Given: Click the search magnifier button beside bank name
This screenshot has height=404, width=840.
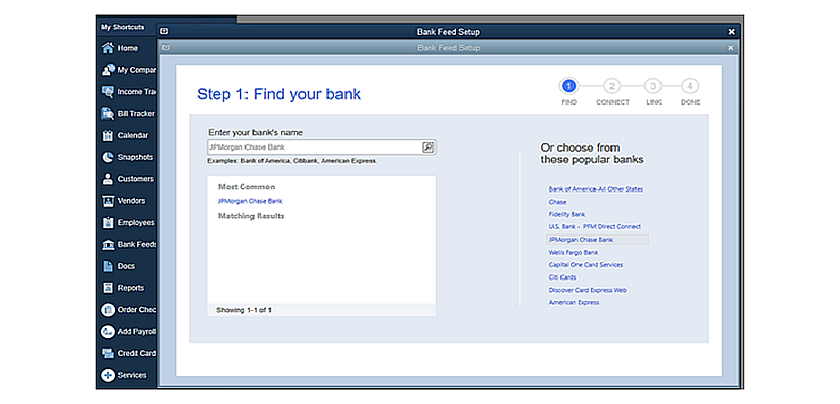Looking at the screenshot, I should coord(428,147).
